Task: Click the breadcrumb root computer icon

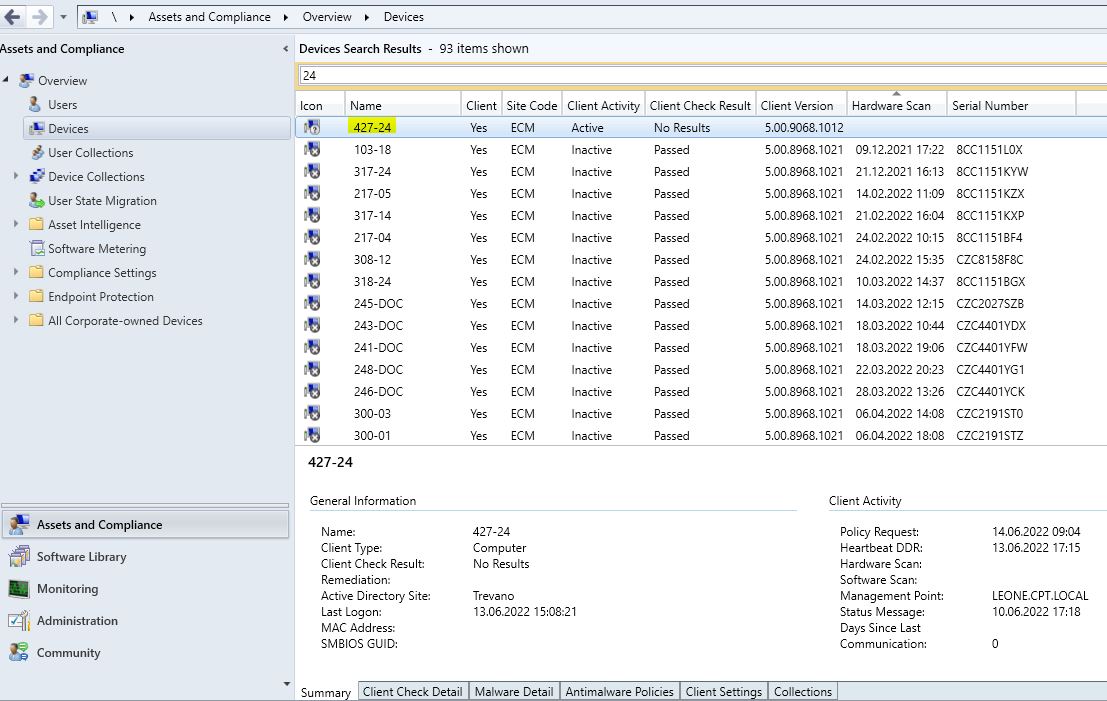Action: [90, 16]
